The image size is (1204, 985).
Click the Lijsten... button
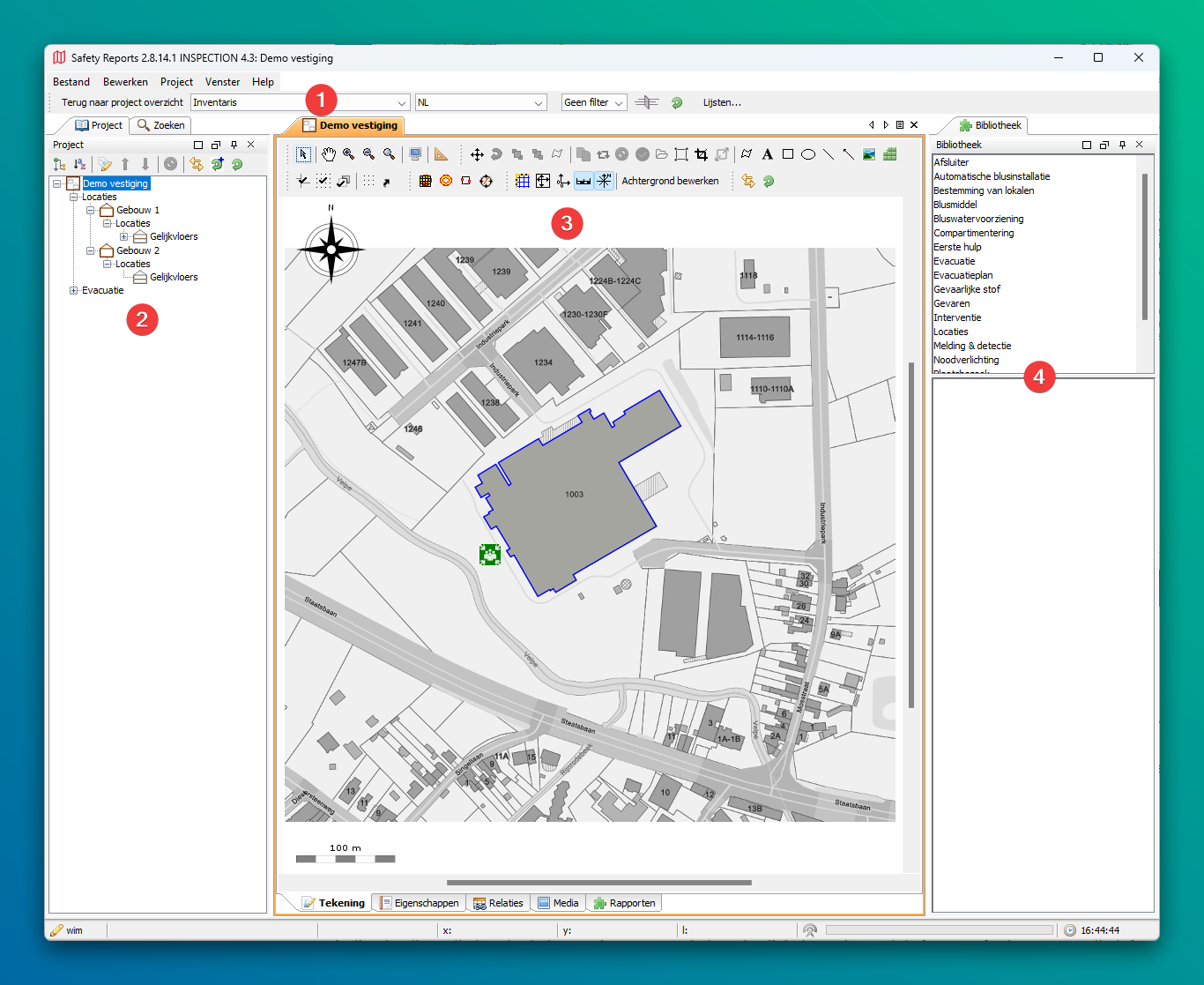tap(722, 103)
